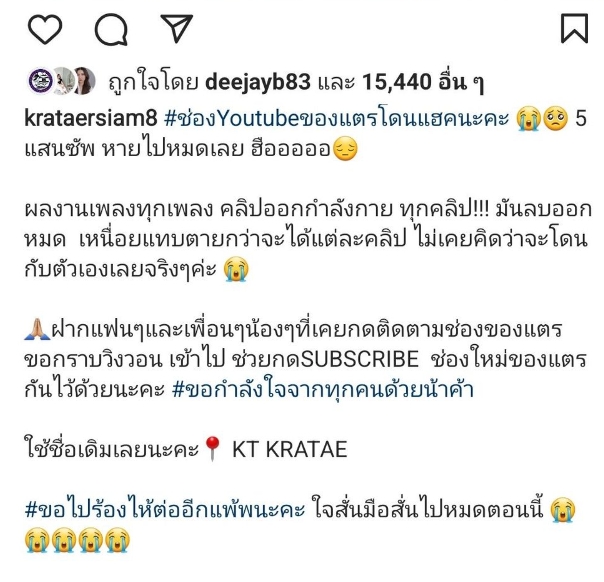Open comments with the speech bubble icon
This screenshot has height=582, width=604.
coord(111,29)
